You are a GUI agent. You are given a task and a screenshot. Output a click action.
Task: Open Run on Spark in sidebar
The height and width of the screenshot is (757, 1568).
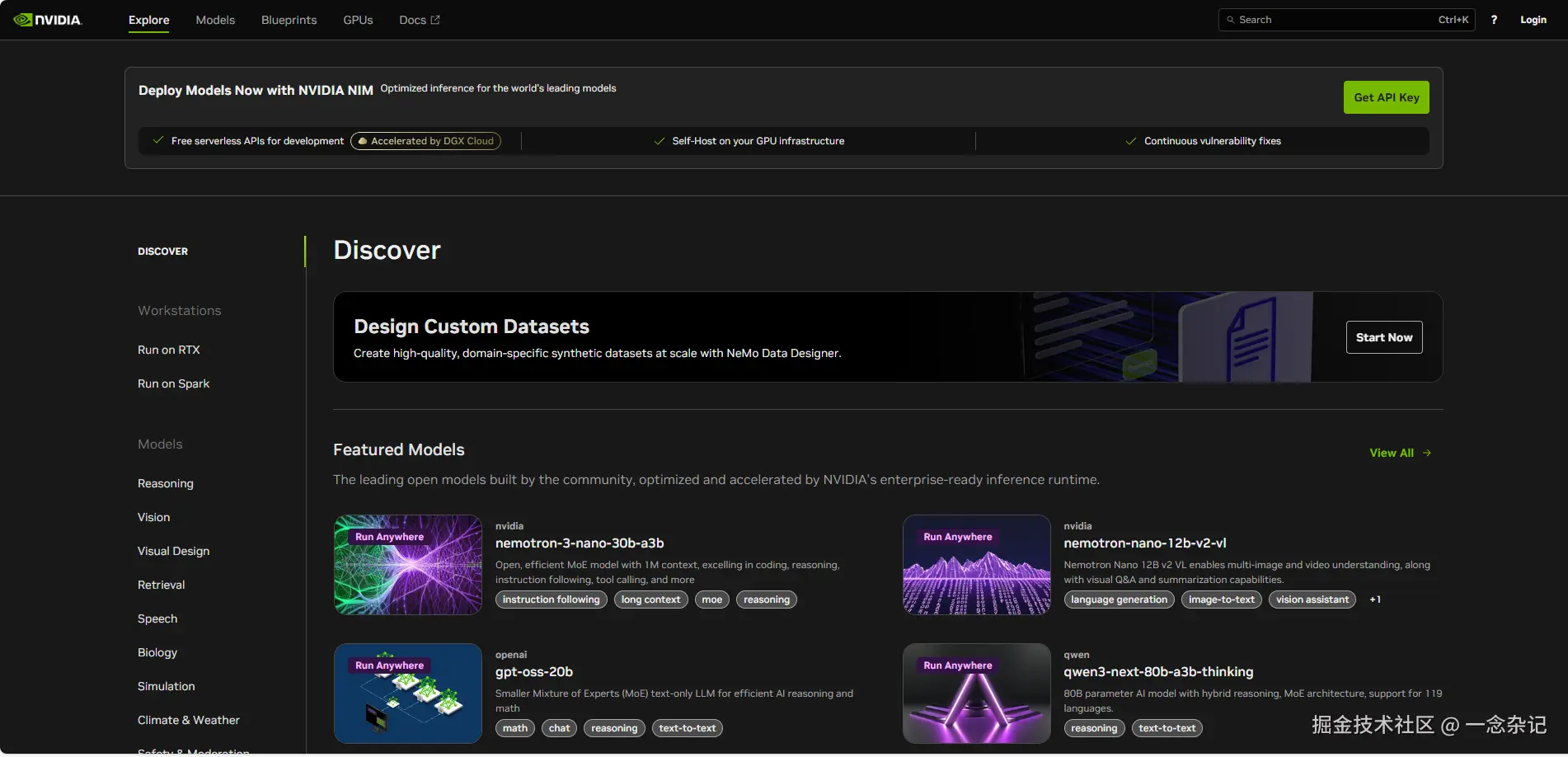(x=174, y=383)
